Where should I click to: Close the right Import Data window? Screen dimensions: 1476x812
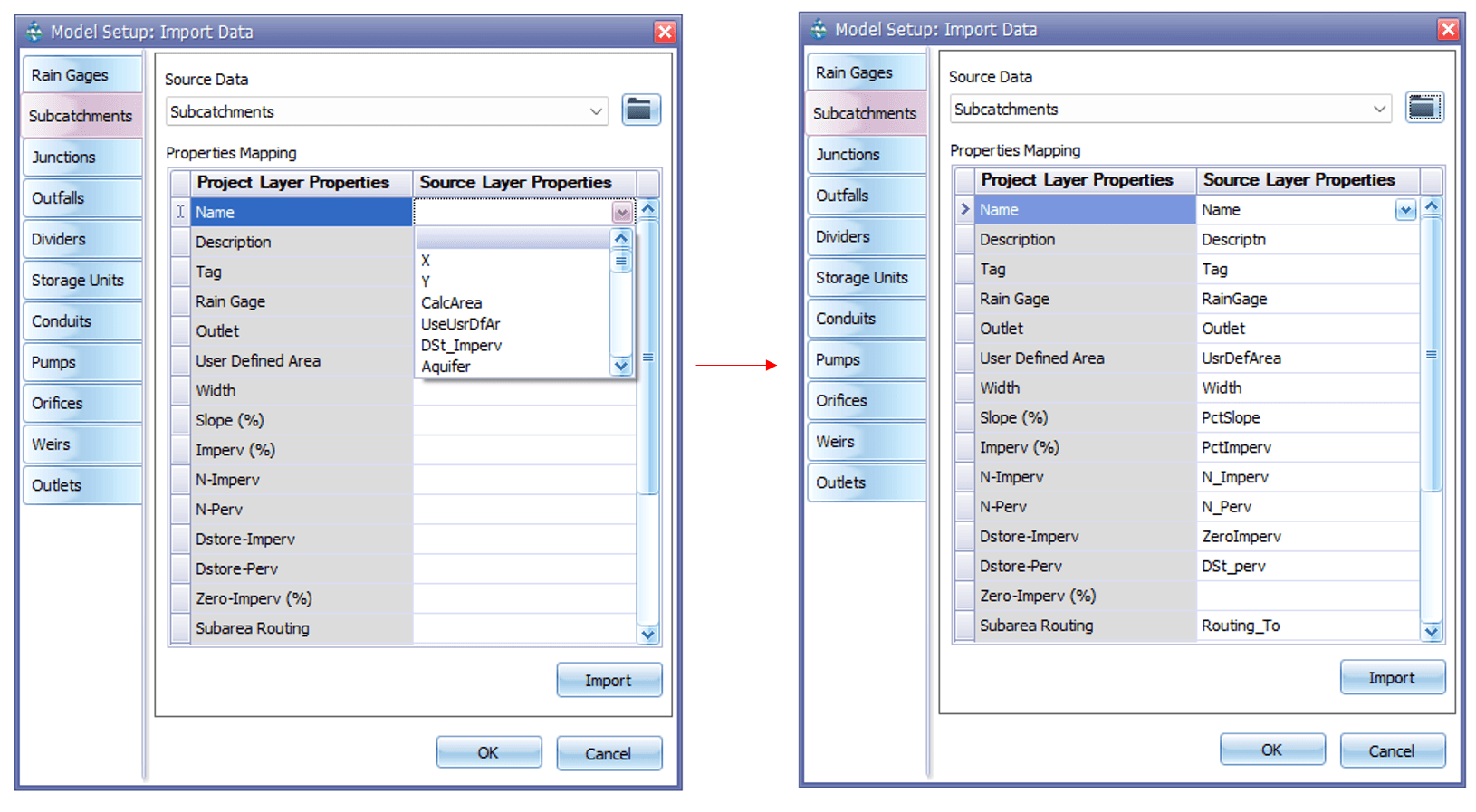pos(1449,29)
